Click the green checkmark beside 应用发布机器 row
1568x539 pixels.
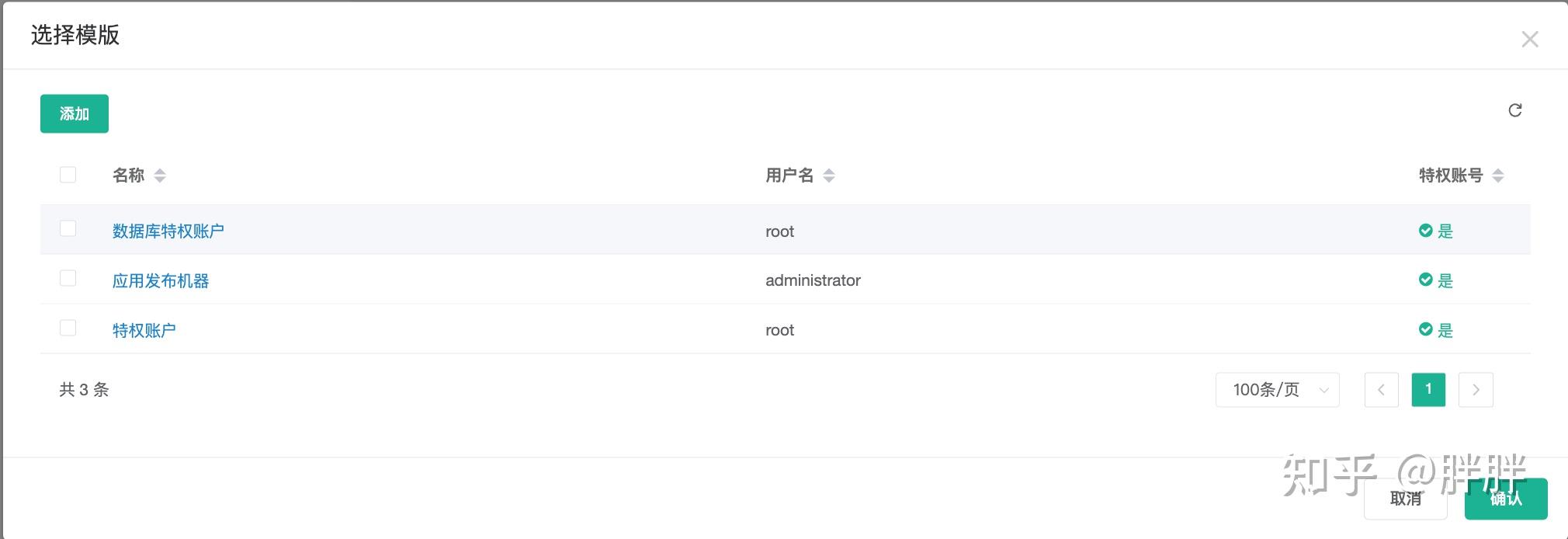(1426, 280)
